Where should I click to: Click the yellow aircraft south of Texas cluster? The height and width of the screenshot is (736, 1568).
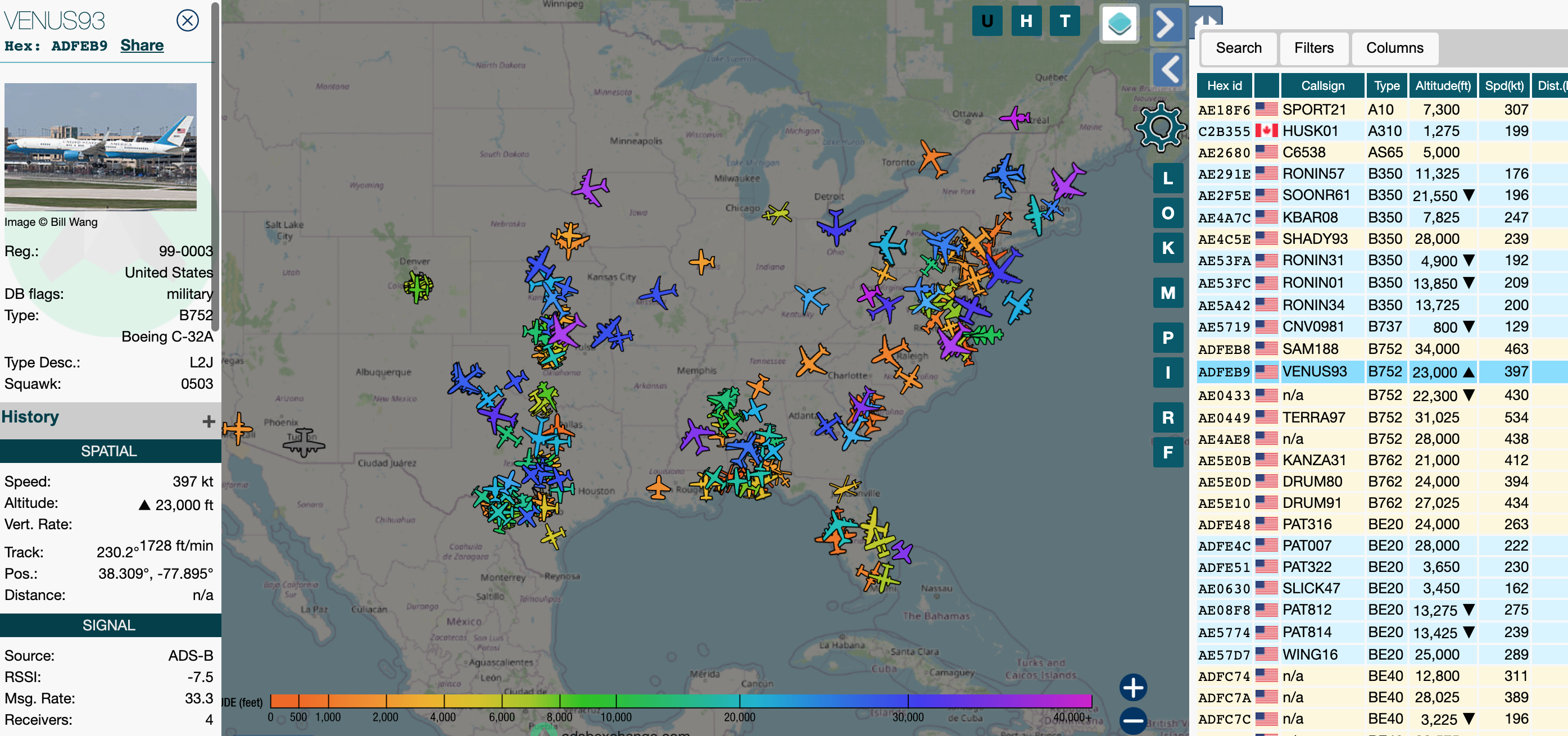(552, 536)
